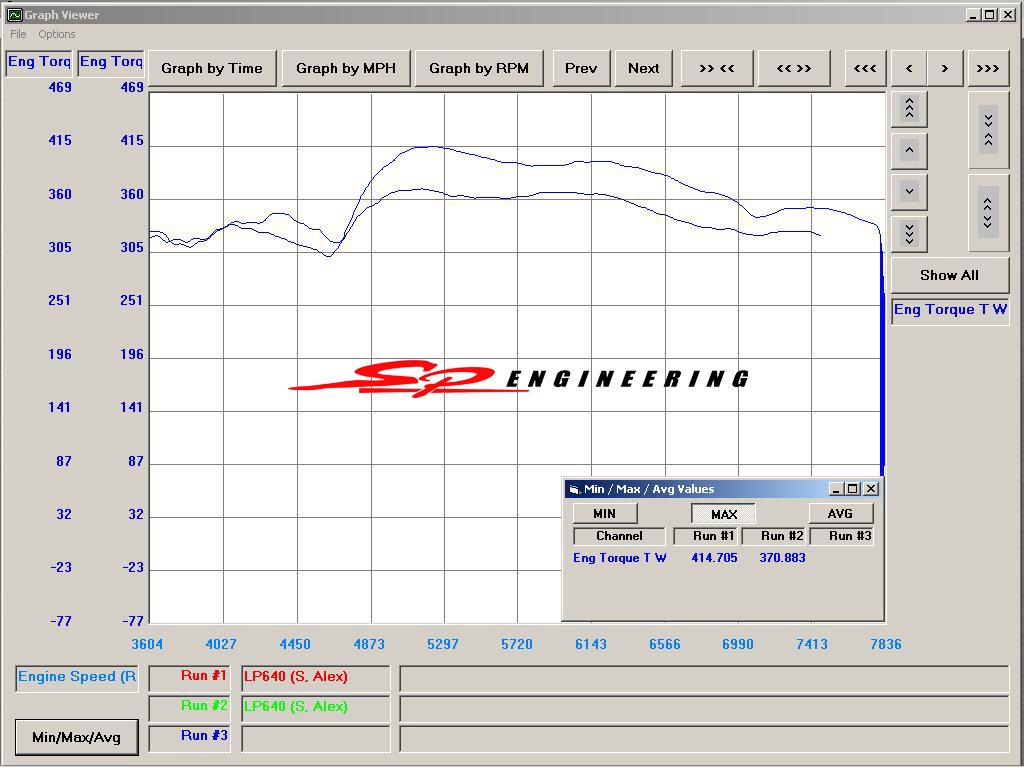Select Eng Torque T W row text
The height and width of the screenshot is (768, 1024).
click(620, 558)
